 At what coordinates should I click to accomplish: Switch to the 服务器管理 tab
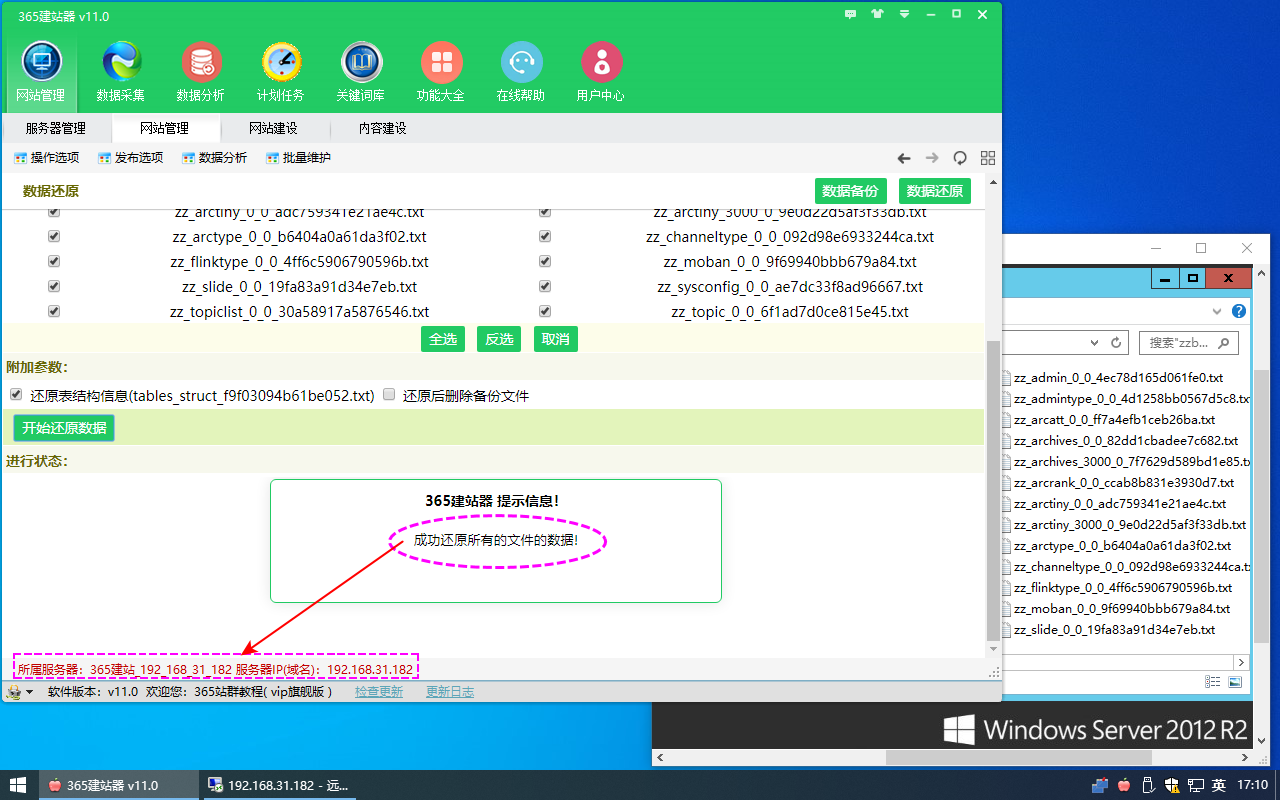[56, 128]
